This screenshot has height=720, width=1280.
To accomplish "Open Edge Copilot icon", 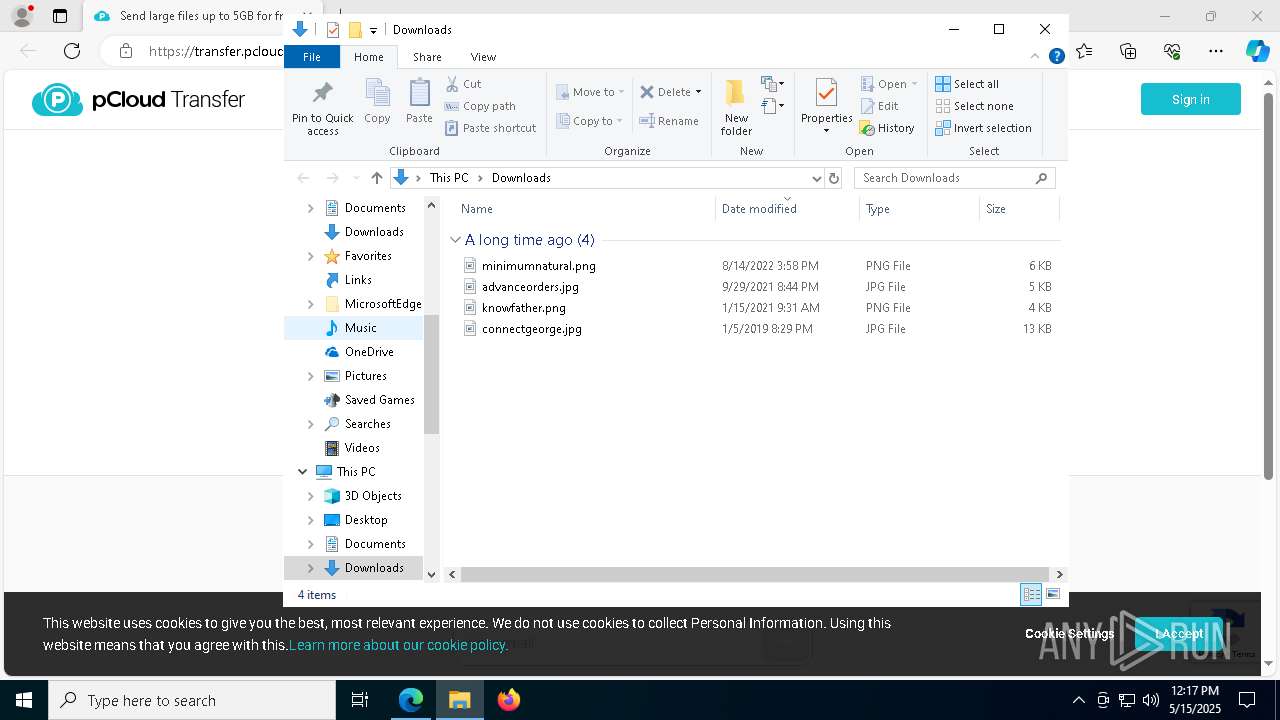I will (1257, 51).
